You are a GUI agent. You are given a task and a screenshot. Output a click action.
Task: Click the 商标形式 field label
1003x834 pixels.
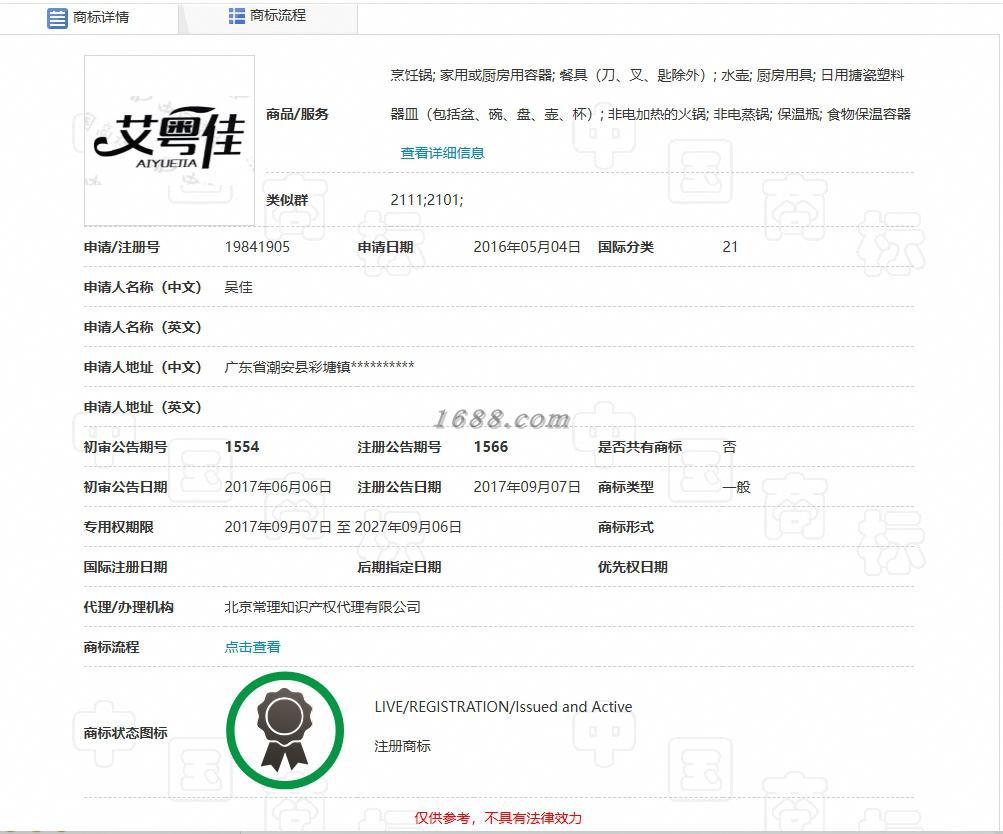626,527
